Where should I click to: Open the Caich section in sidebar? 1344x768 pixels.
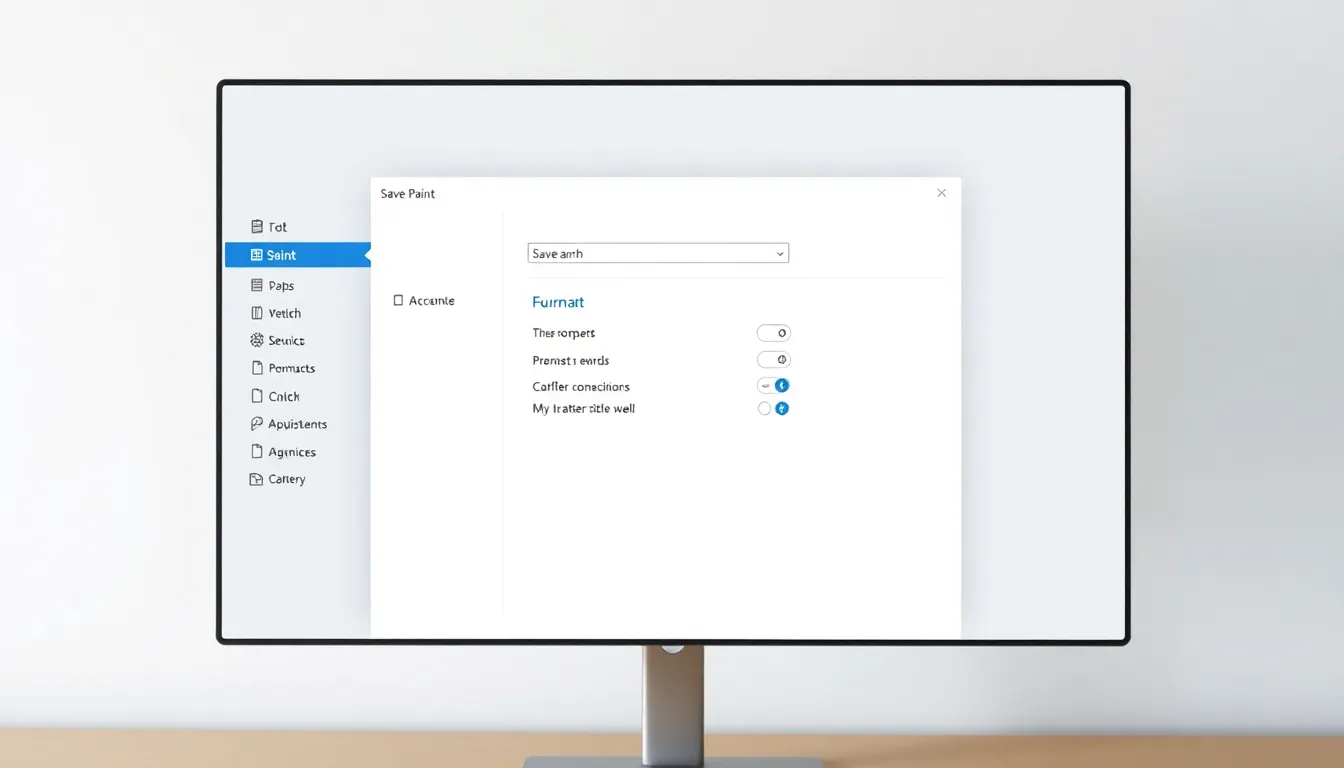(284, 396)
